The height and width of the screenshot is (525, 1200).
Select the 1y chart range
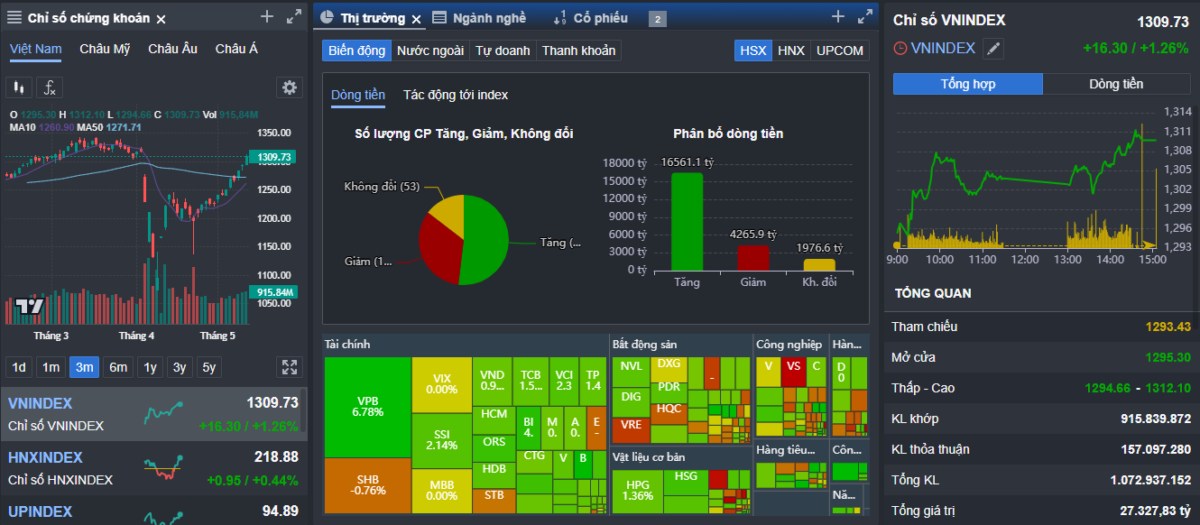(150, 367)
